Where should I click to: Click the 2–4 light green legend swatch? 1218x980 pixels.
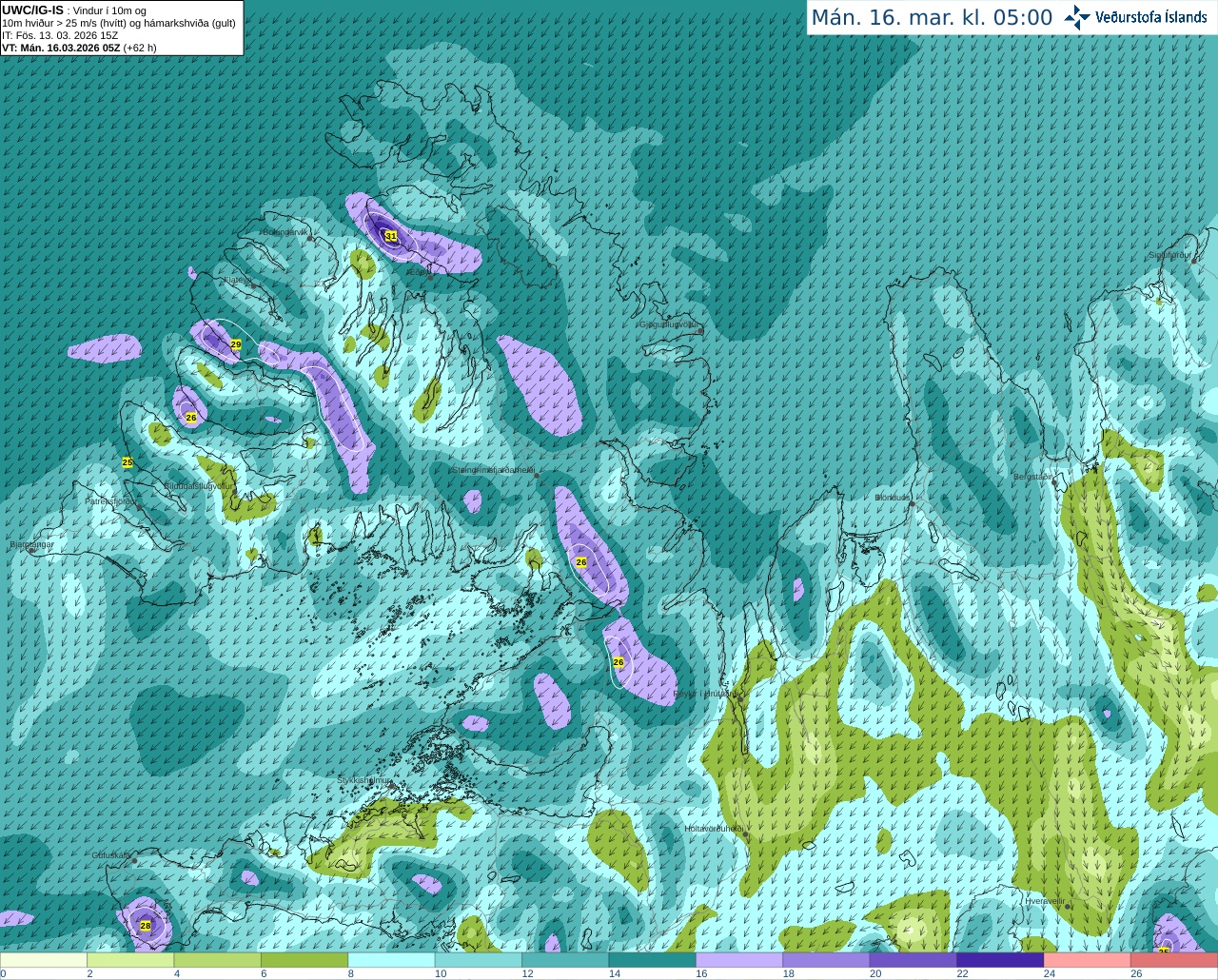(x=130, y=960)
